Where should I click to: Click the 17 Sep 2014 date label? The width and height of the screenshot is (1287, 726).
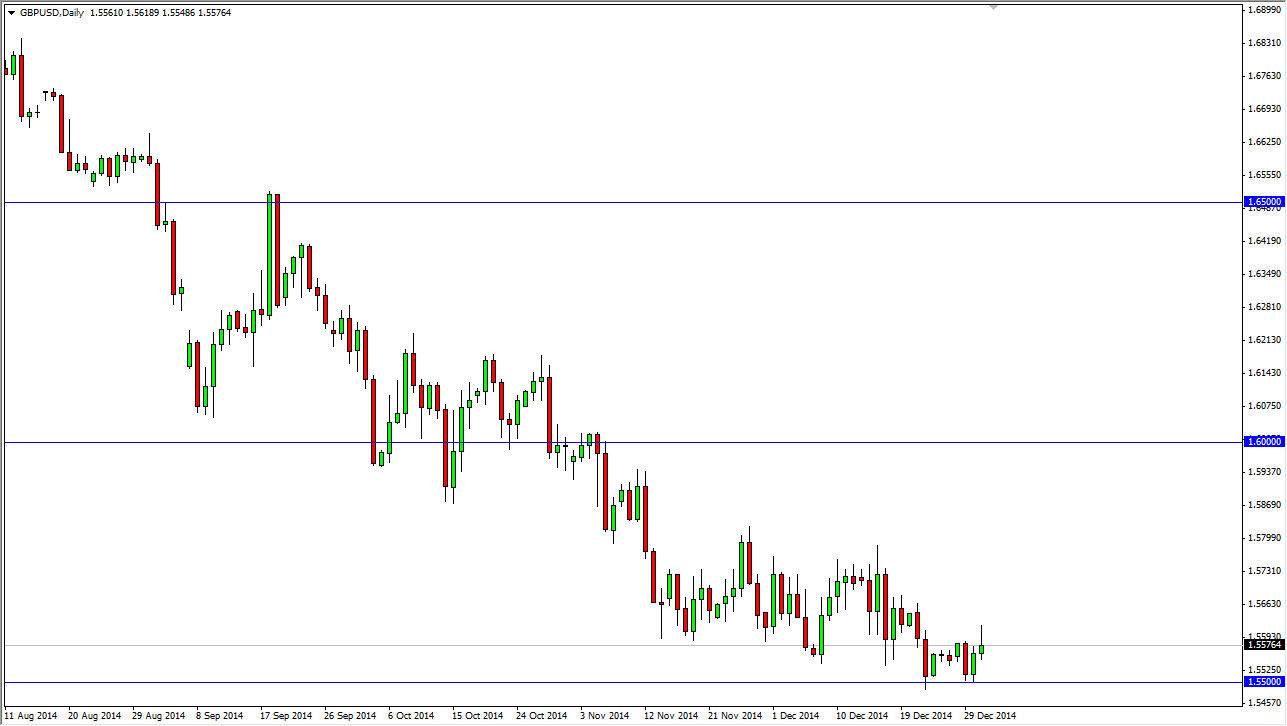coord(286,716)
